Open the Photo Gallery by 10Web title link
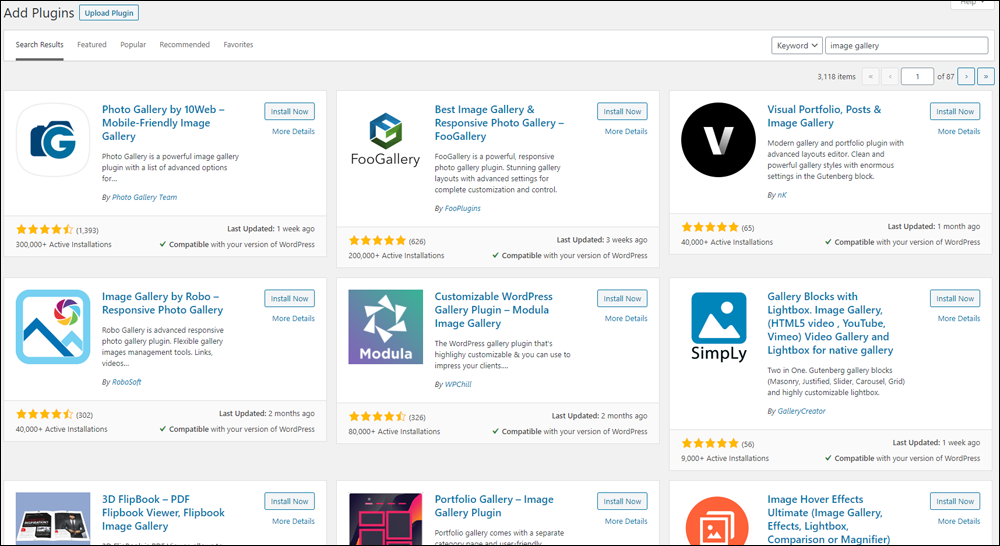 [163, 122]
